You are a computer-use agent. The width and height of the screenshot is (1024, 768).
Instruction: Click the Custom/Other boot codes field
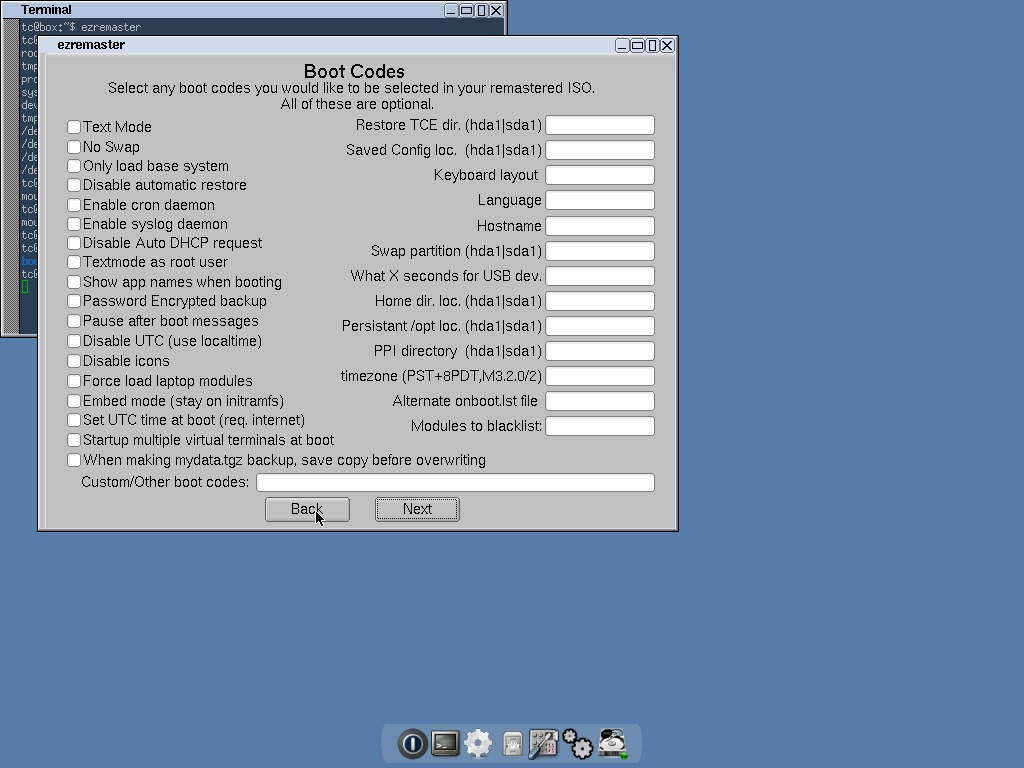click(455, 482)
